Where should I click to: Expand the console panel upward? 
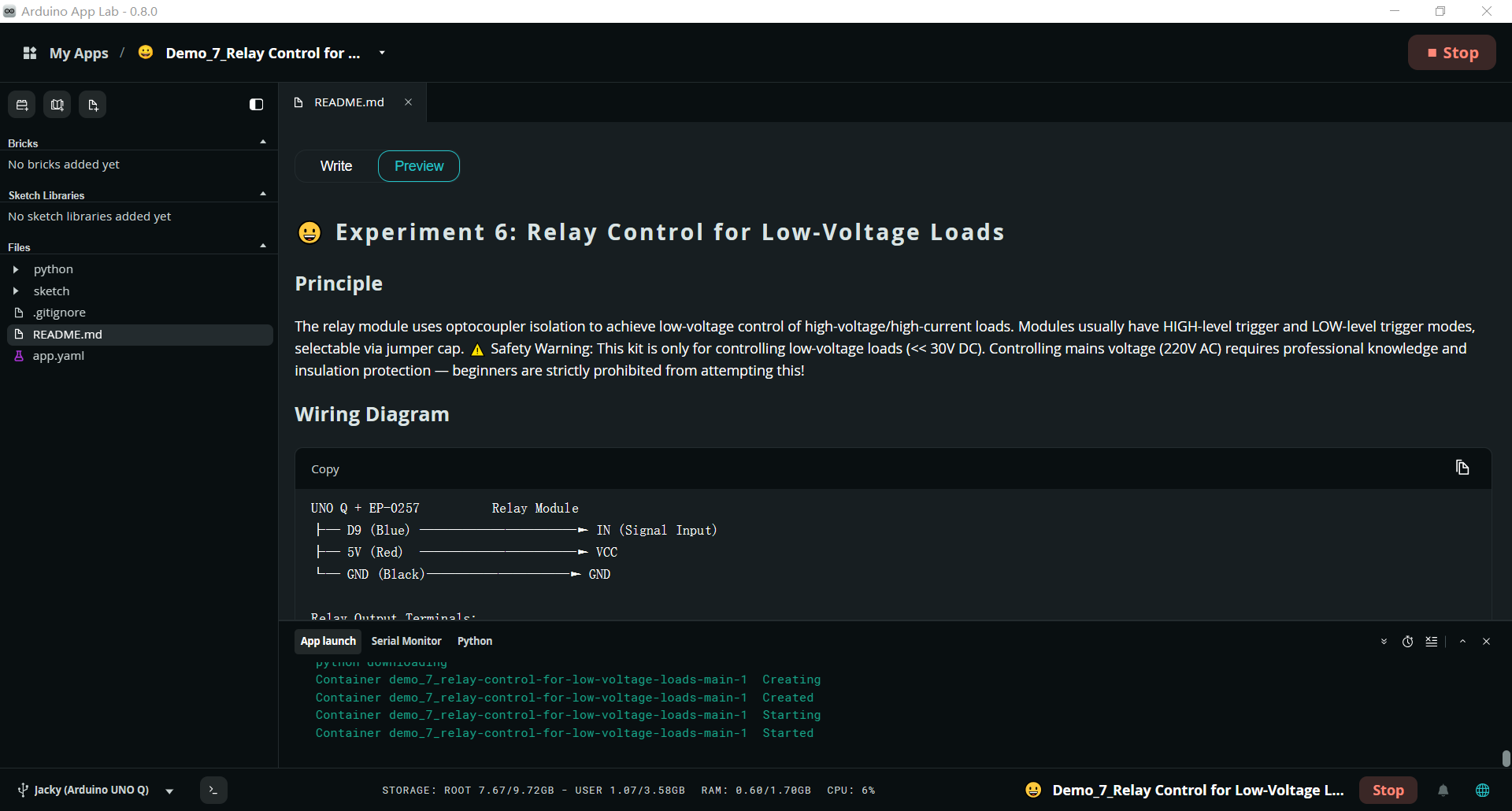[1462, 642]
